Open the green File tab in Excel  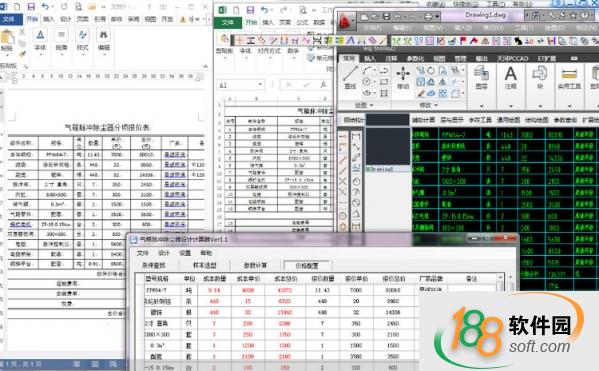click(x=228, y=22)
